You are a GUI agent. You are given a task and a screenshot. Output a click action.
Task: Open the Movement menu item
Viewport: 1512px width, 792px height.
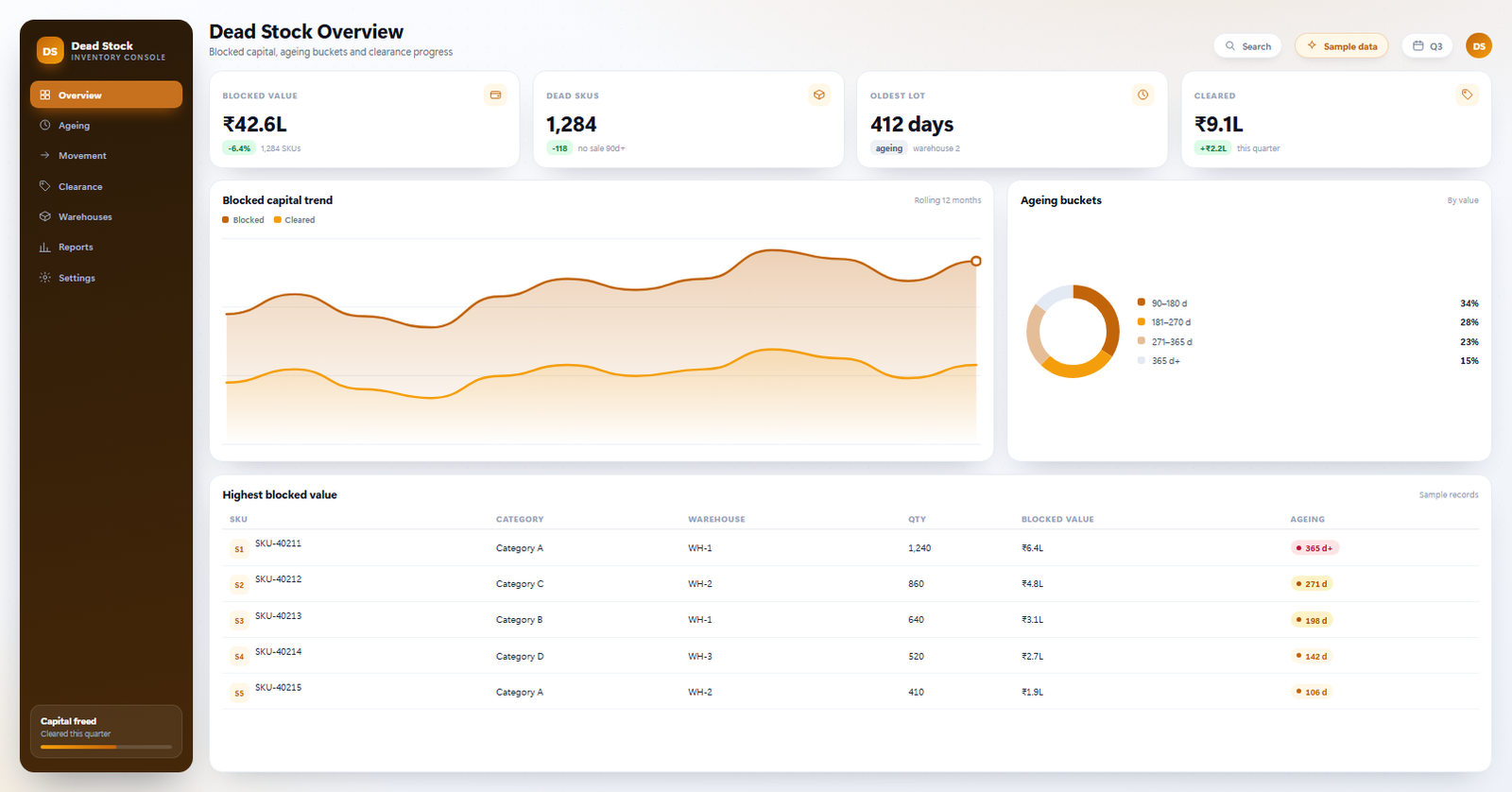106,156
